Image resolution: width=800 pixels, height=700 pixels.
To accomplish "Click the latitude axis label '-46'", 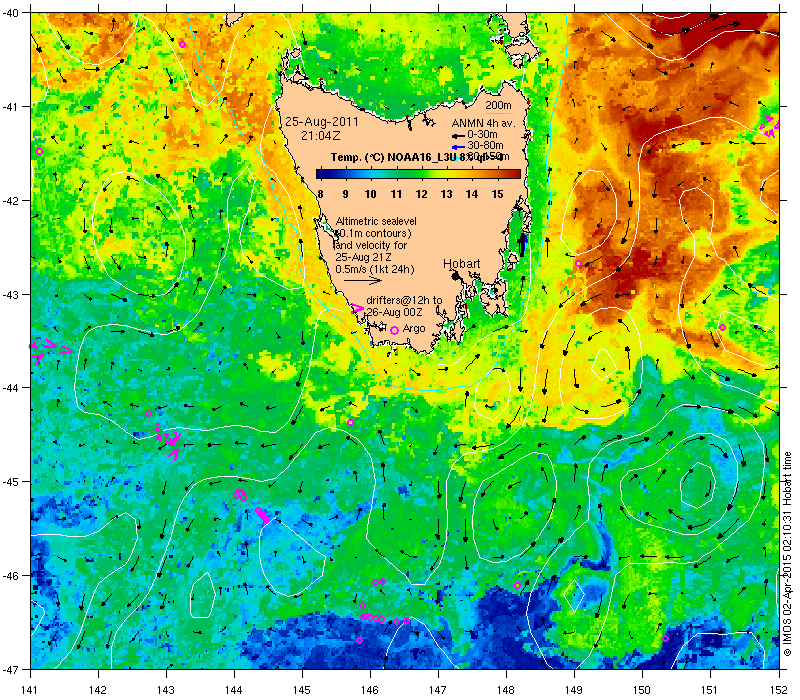I will [x=10, y=576].
